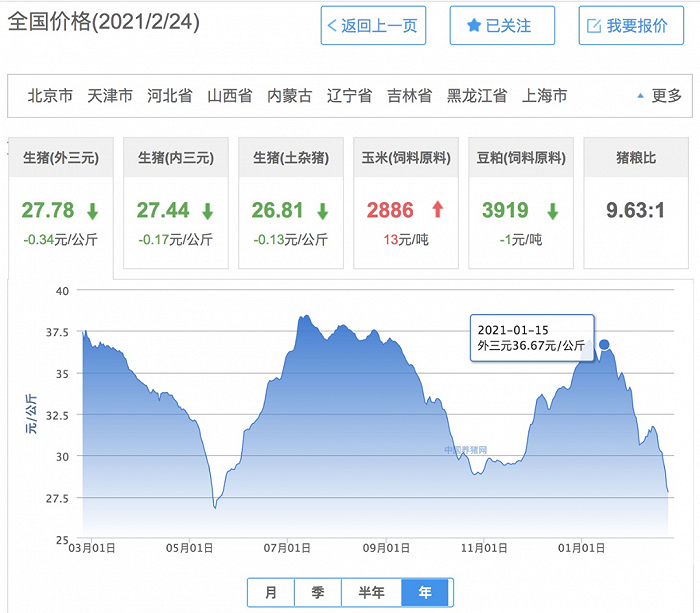Viewport: 700px width, 613px height.
Task: Click the -0.13元/公斤 change text
Action: [x=291, y=240]
